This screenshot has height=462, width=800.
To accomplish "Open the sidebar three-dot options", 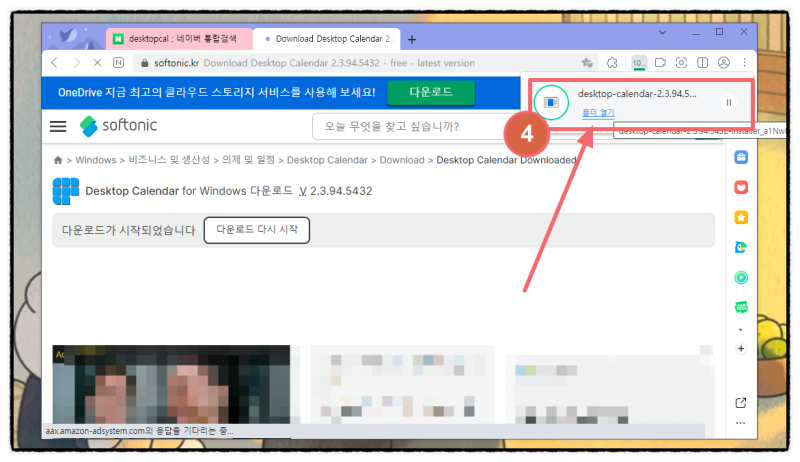I will click(741, 423).
